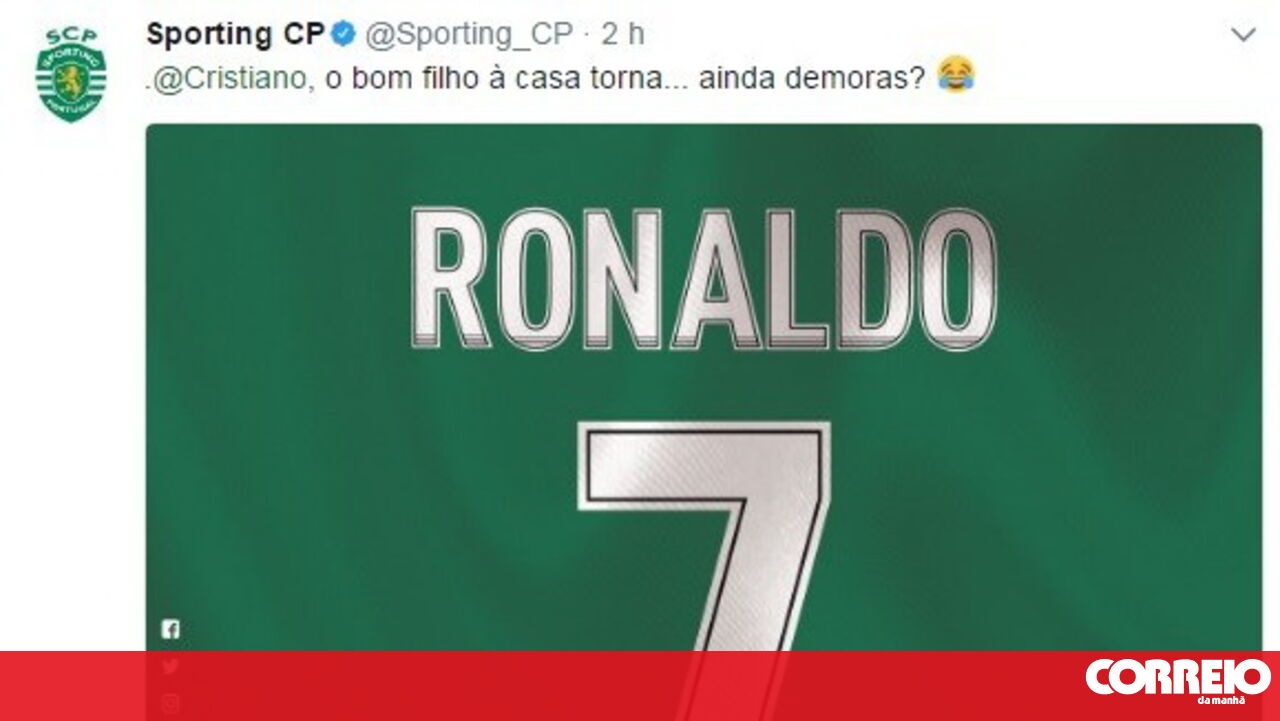
Task: Open the Sporting CP display name
Action: (x=235, y=34)
